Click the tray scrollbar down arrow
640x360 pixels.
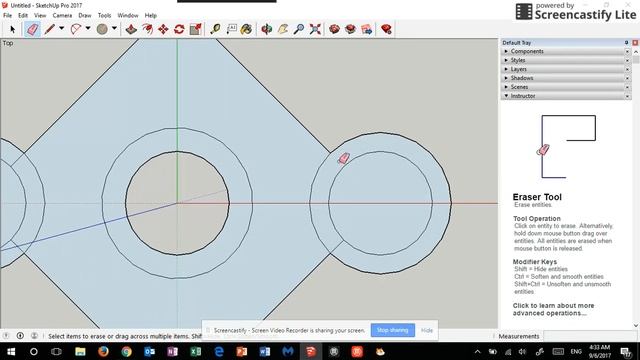(636, 326)
